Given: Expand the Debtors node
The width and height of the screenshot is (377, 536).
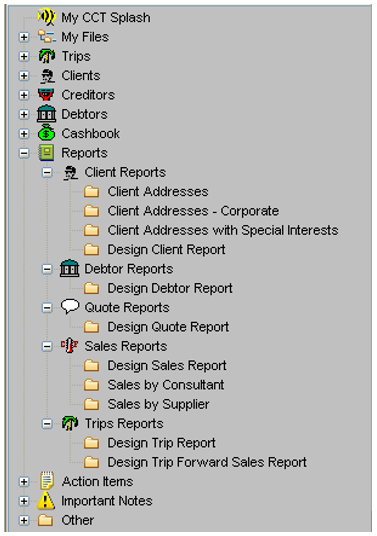Looking at the screenshot, I should (24, 114).
